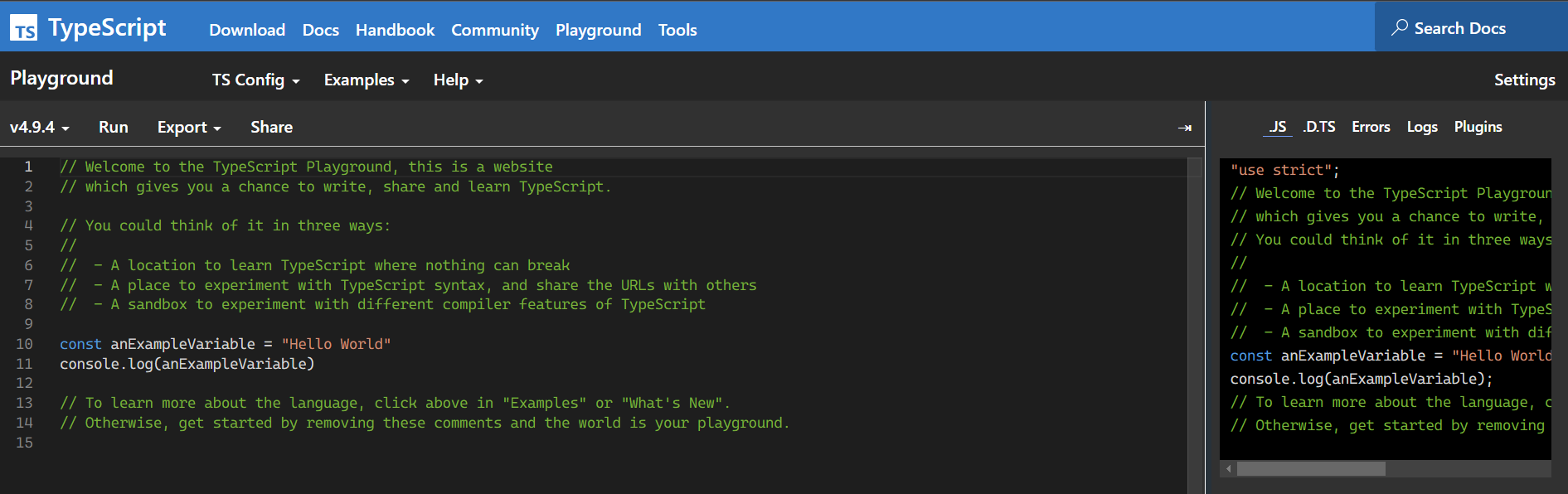Open the Plugins tab

pyautogui.click(x=1478, y=127)
